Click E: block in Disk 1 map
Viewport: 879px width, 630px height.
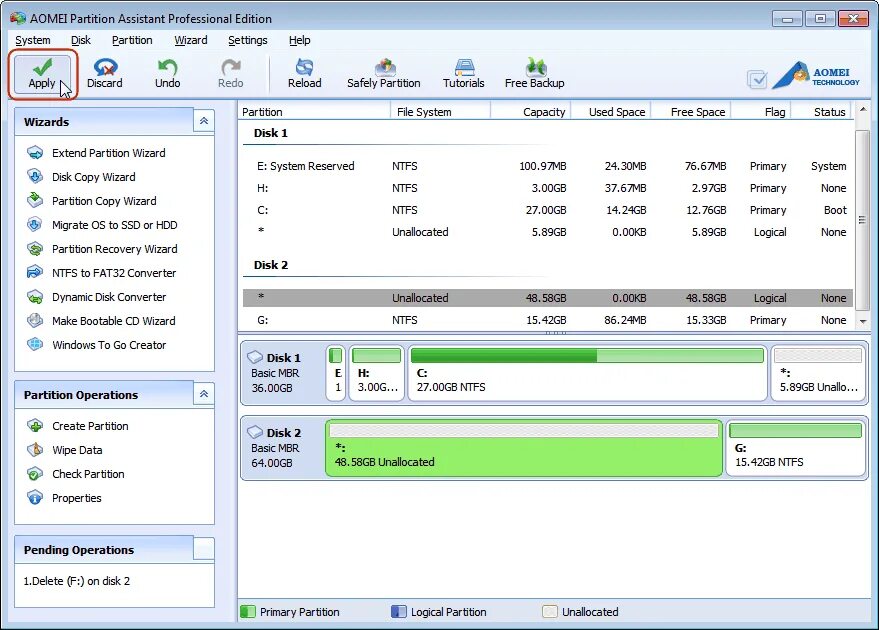335,373
